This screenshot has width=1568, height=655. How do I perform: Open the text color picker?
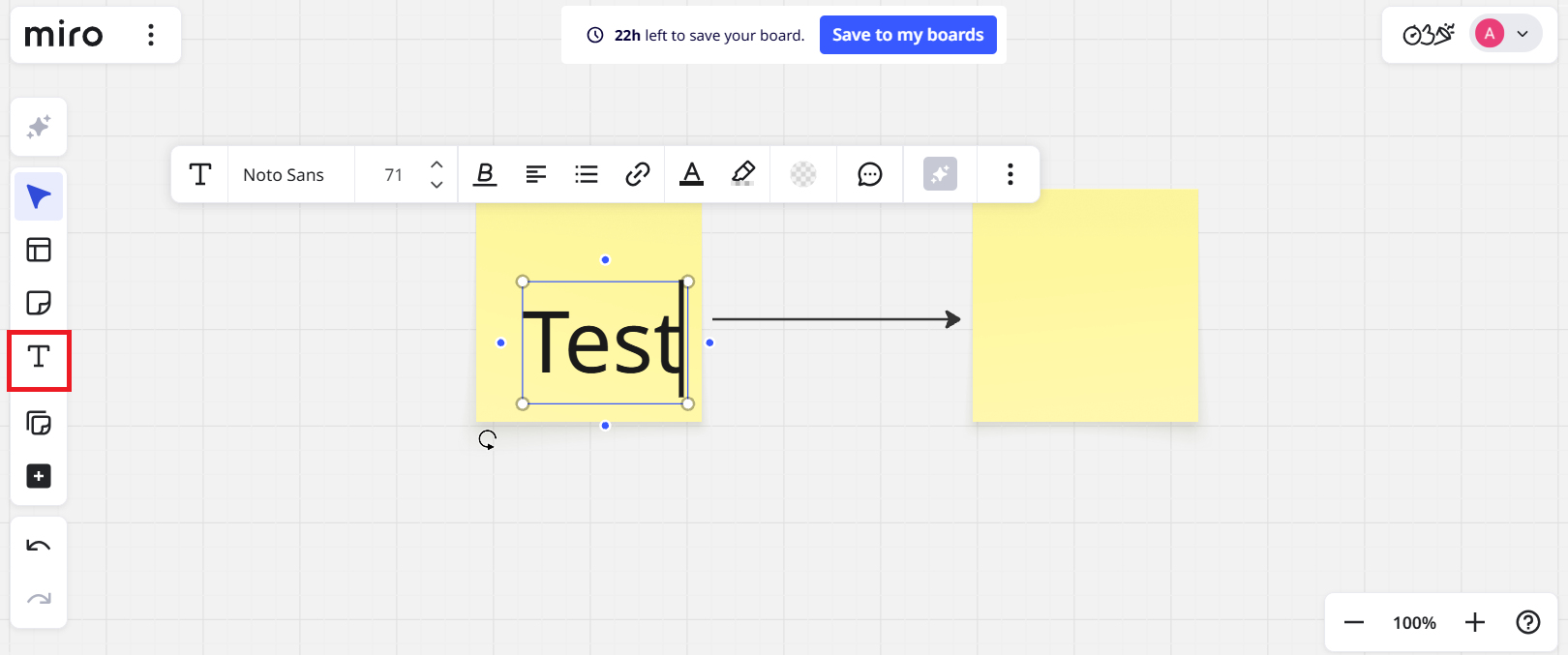point(691,174)
